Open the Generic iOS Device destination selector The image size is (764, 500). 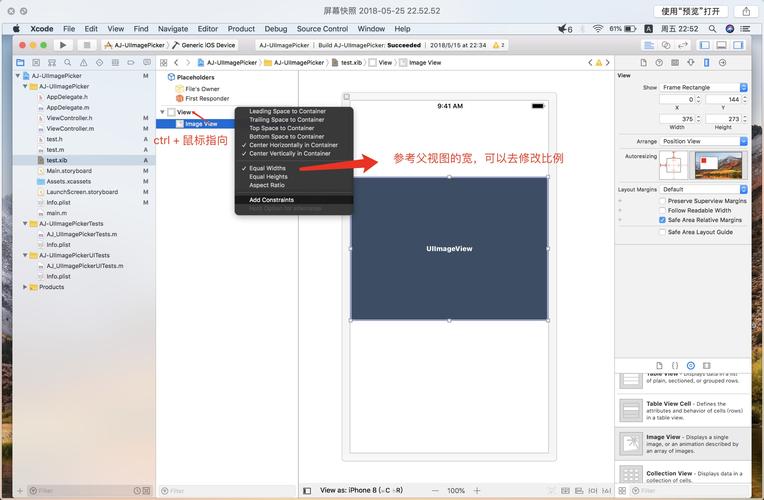tap(204, 45)
